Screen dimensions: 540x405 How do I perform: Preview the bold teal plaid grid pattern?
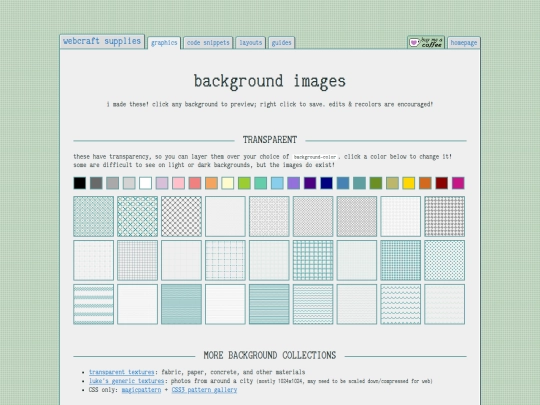point(313,260)
